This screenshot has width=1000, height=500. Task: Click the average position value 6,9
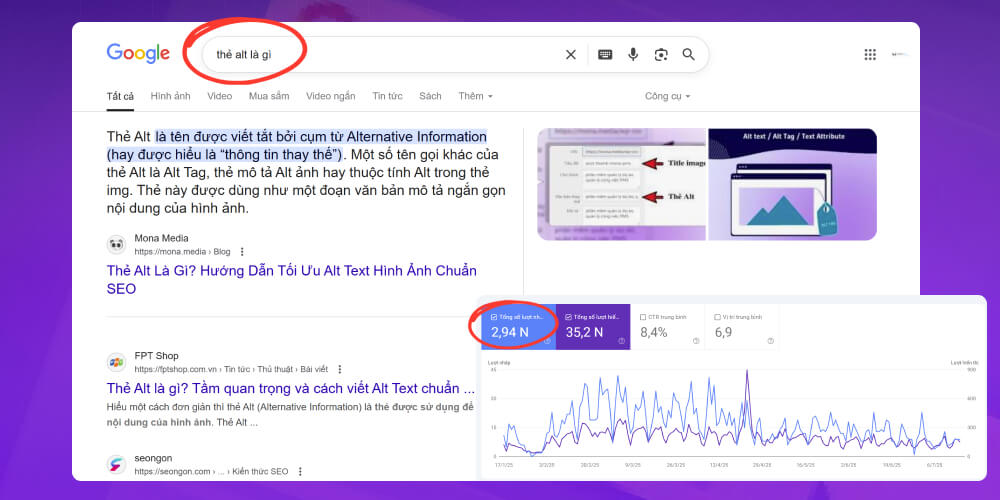click(723, 332)
